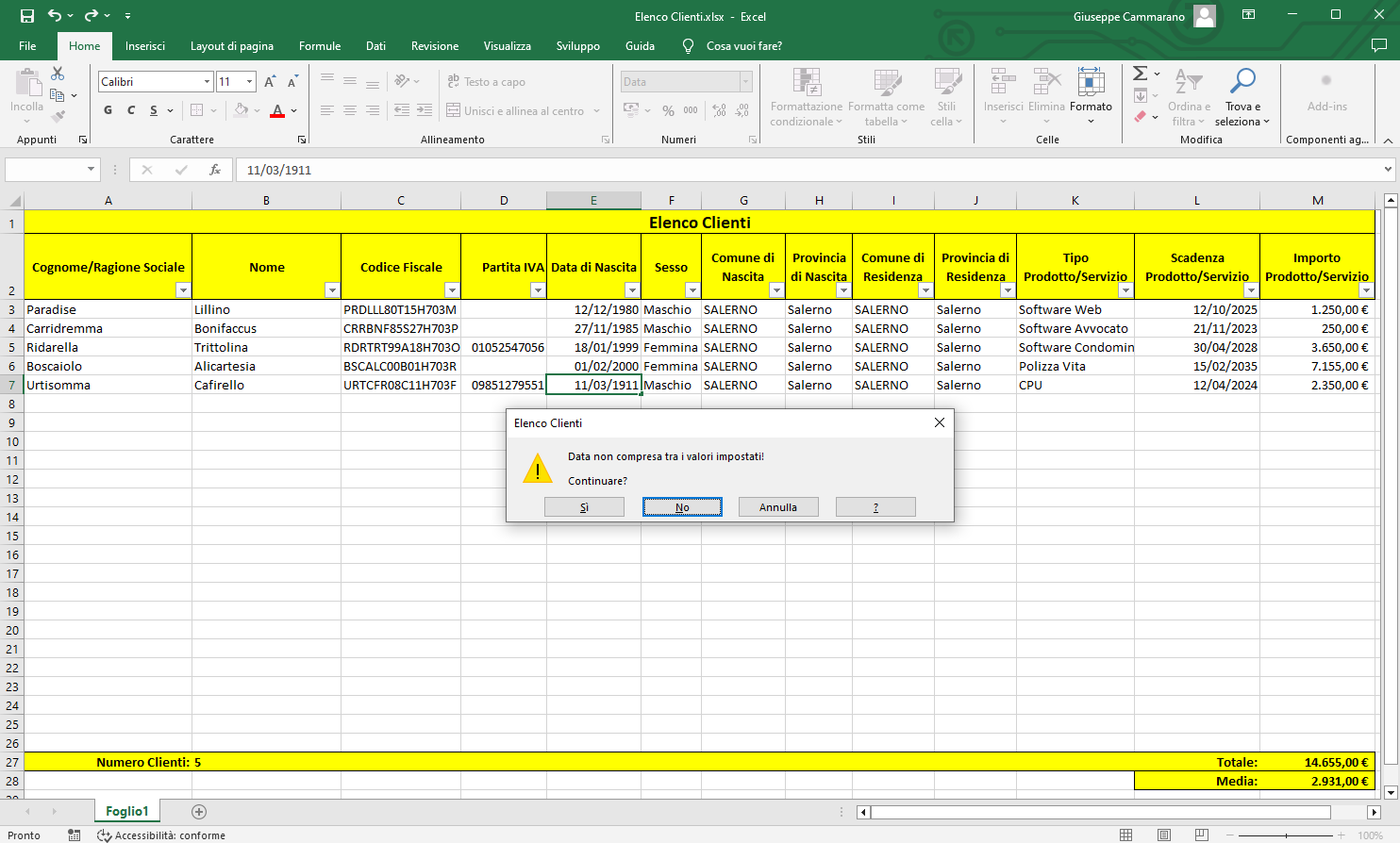Toggle center horizontal alignment
Viewport: 1400px width, 843px height.
(350, 110)
